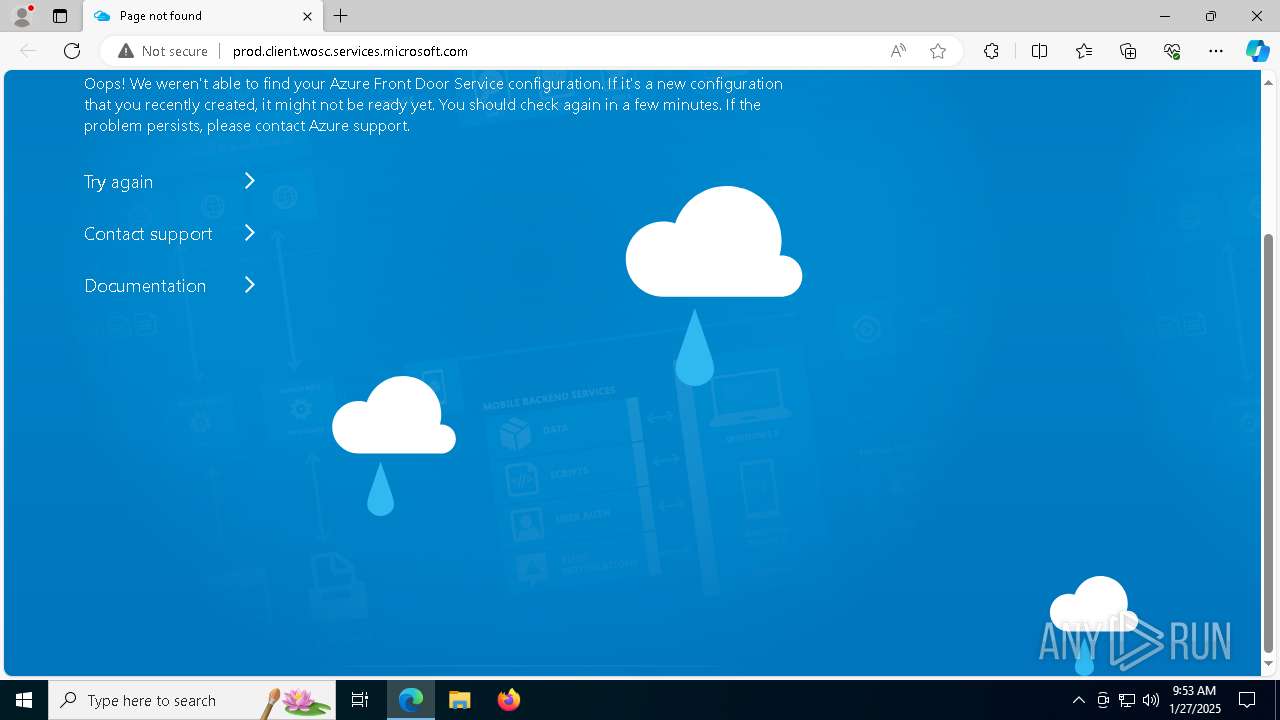The image size is (1280, 720).
Task: Open the Documentation link
Action: coord(145,286)
